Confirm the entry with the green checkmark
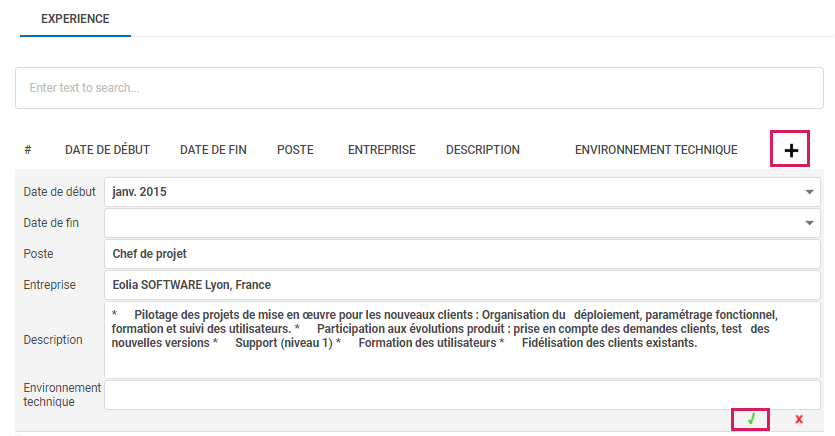This screenshot has height=436, width=835. click(751, 419)
